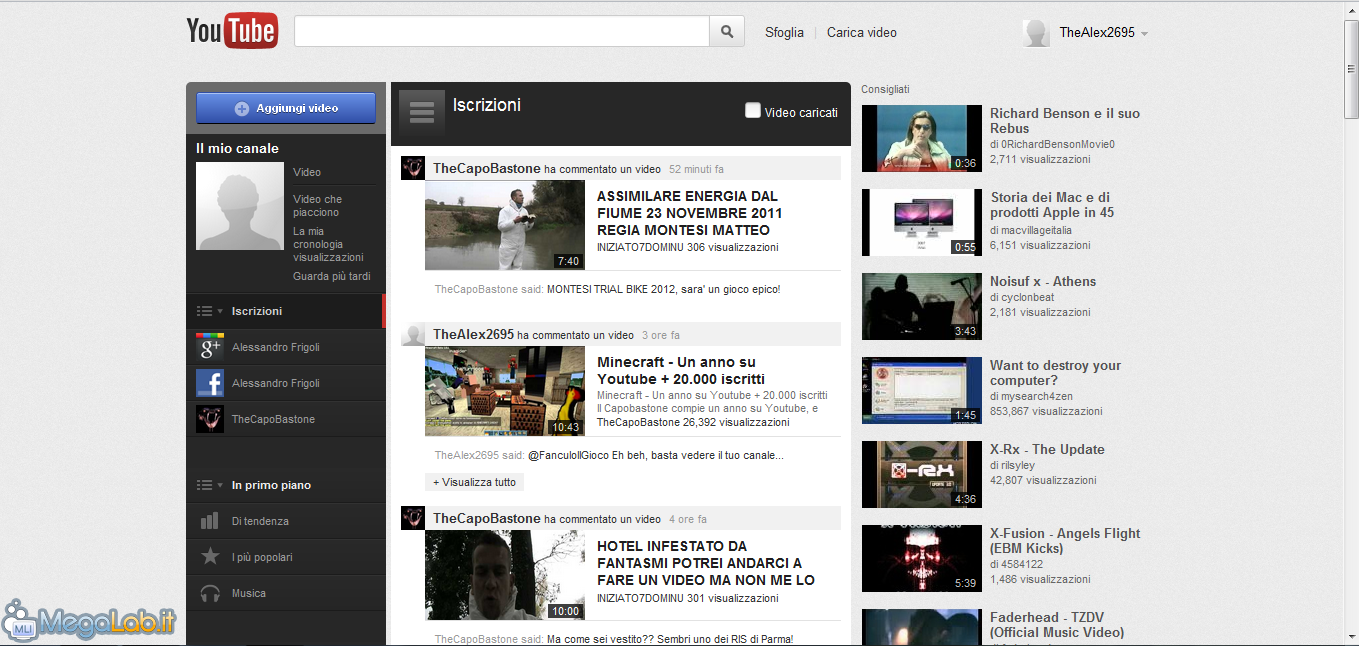Click TheCapoBastone avatar on the 52 minuti fa post

pyautogui.click(x=413, y=168)
